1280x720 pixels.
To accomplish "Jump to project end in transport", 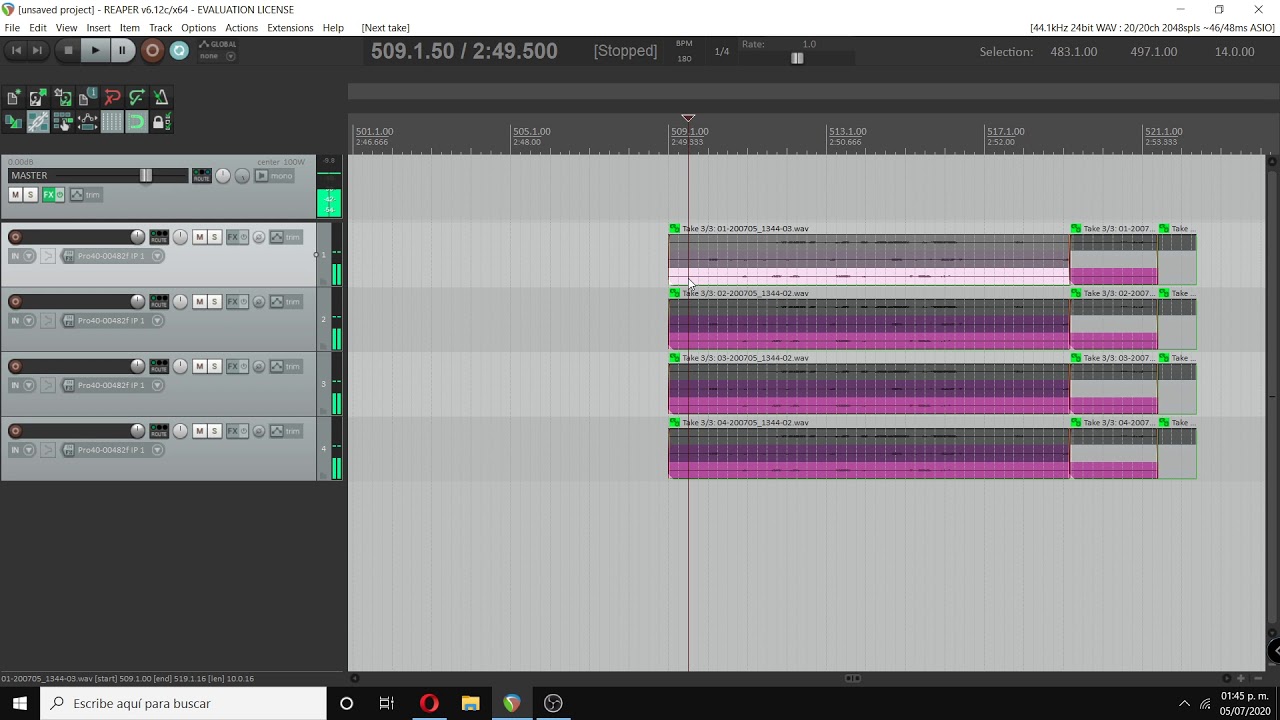I will (x=37, y=50).
